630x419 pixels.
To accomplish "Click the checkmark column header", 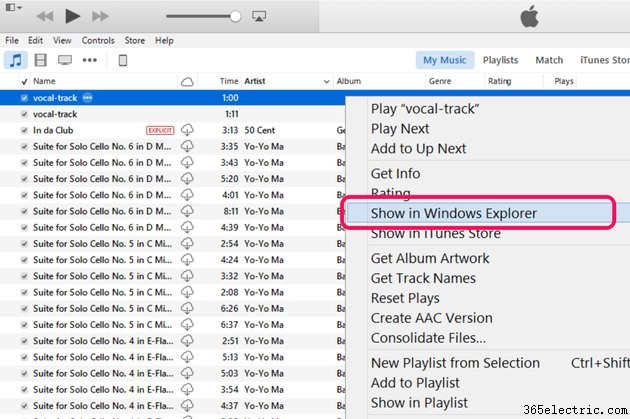I will 24,82.
